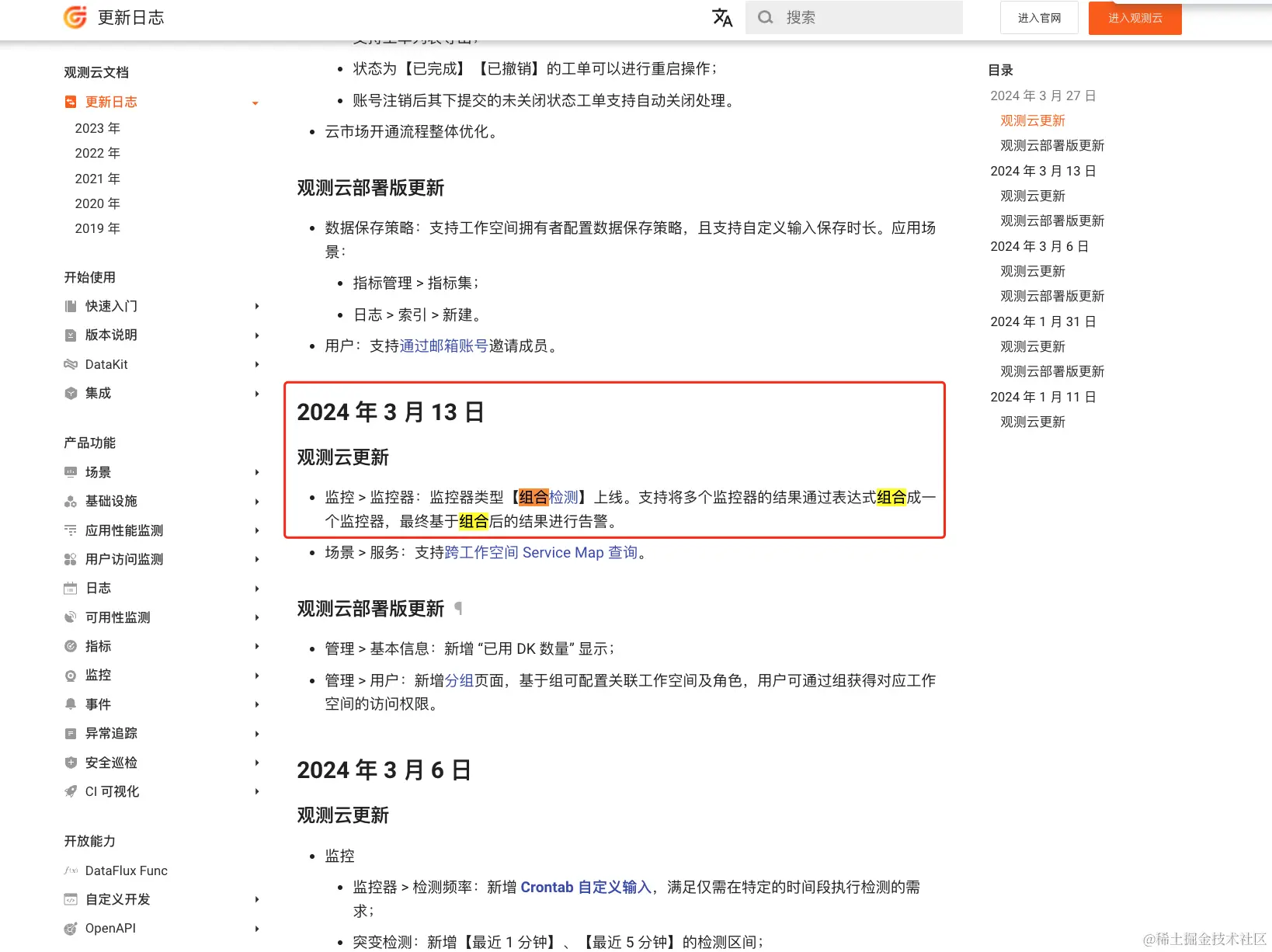
Task: Click the 版本说明 icon in sidebar
Action: 71,335
